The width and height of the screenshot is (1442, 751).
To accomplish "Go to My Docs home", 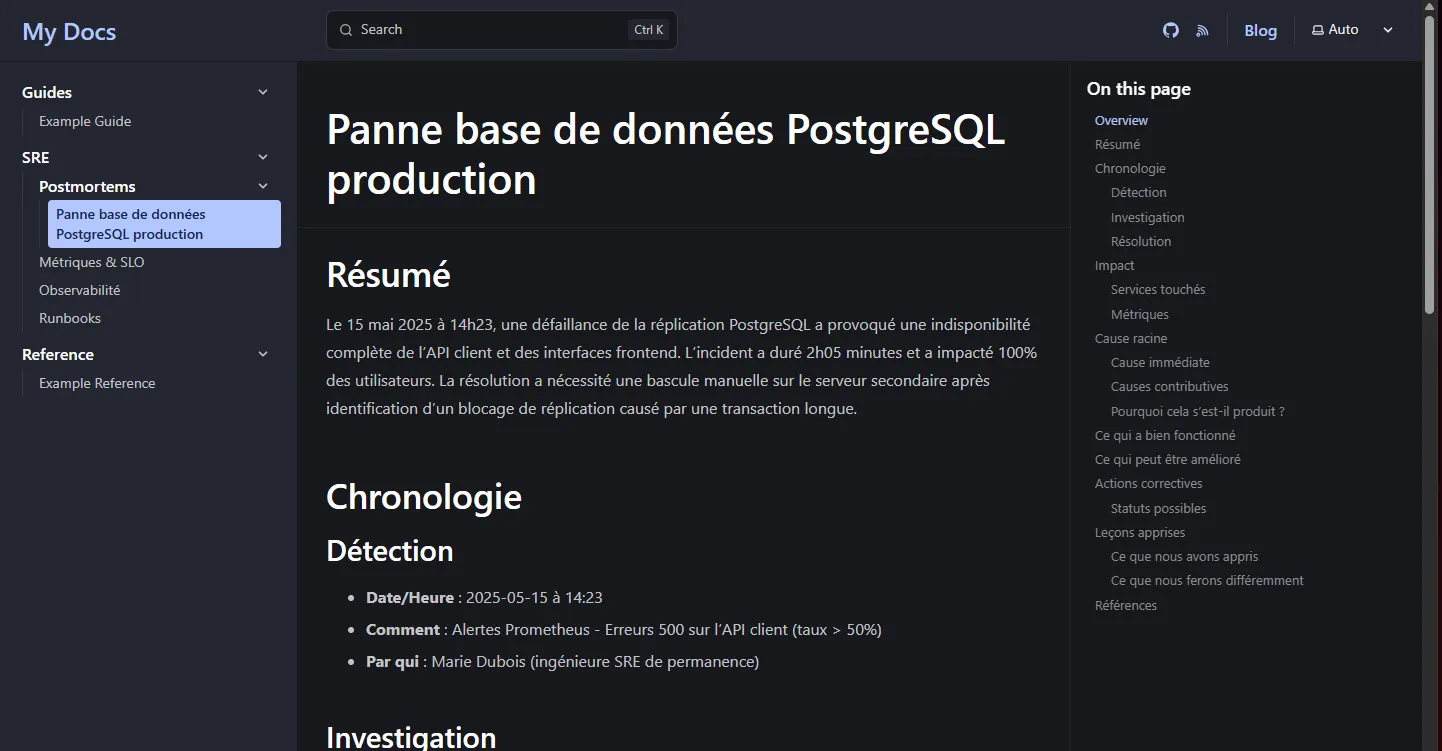I will coord(68,31).
